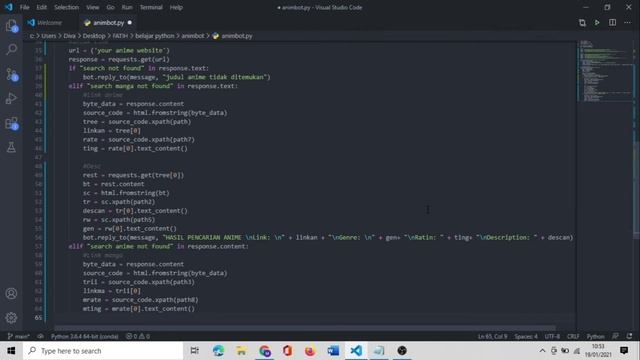Click the vertical editor scrollbar
The width and height of the screenshot is (640, 360).
(636, 190)
